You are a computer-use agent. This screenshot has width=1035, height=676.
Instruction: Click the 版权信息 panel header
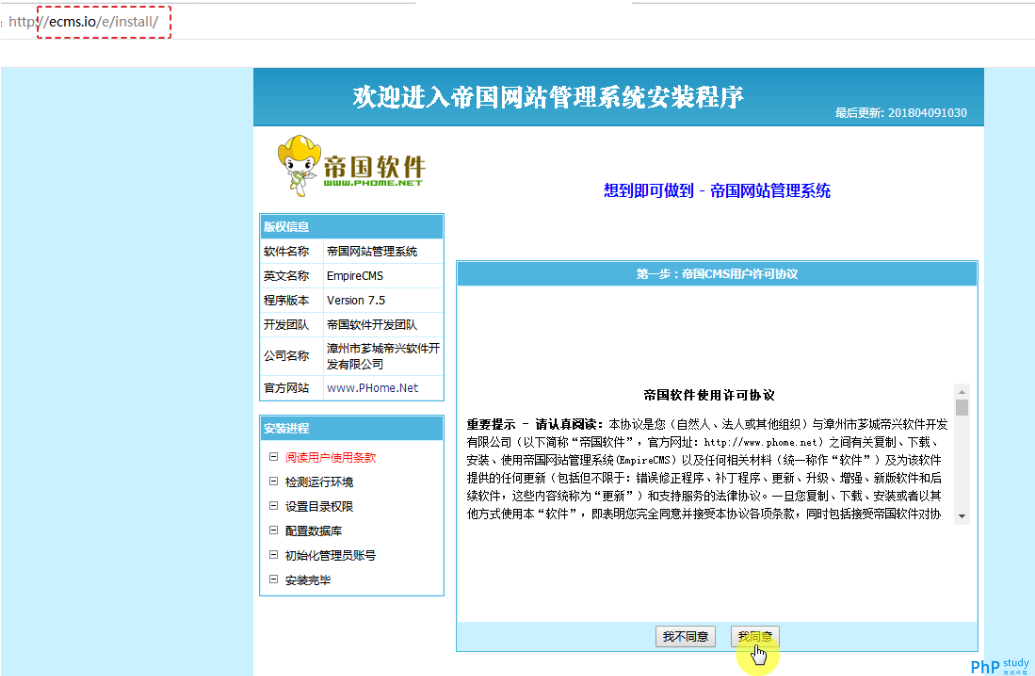[x=352, y=226]
